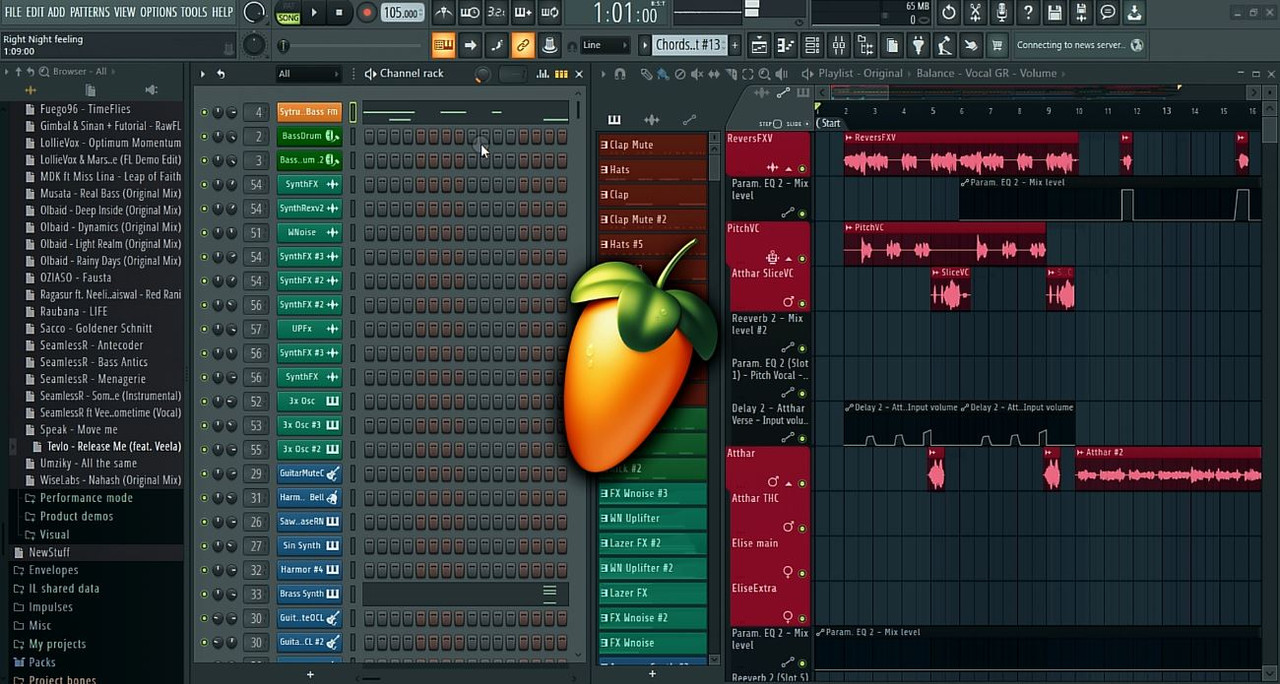Image resolution: width=1280 pixels, height=684 pixels.
Task: Mute the PitchVC playlist track
Action: (x=802, y=258)
